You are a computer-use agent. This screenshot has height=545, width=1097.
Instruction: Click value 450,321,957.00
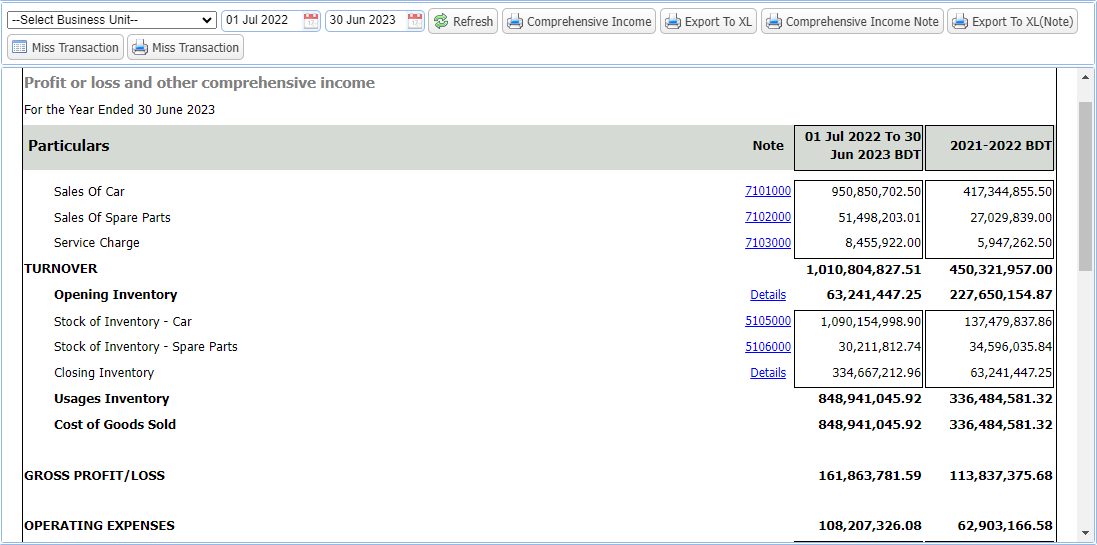pos(1001,269)
